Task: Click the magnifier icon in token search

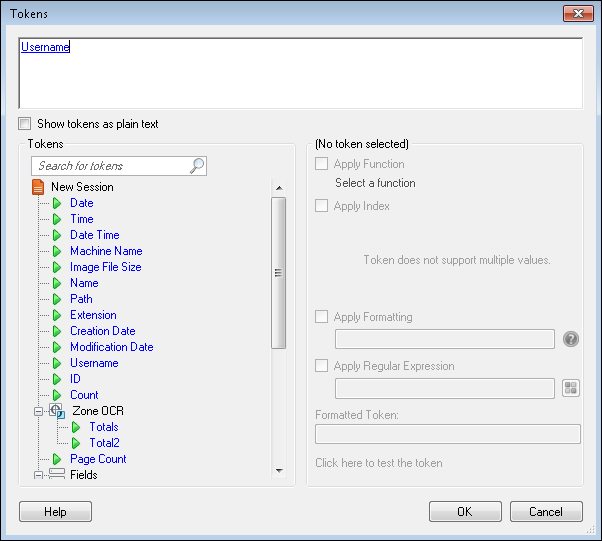Action: 197,166
